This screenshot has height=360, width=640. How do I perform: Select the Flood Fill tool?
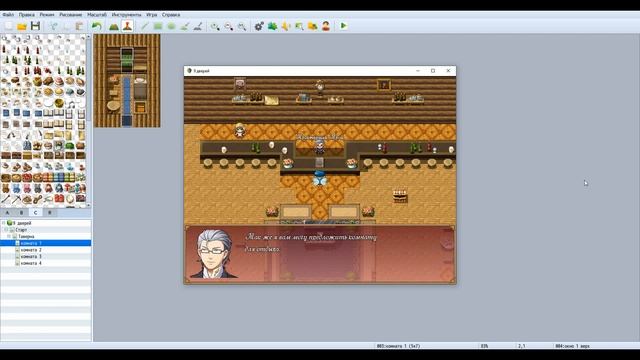184,26
